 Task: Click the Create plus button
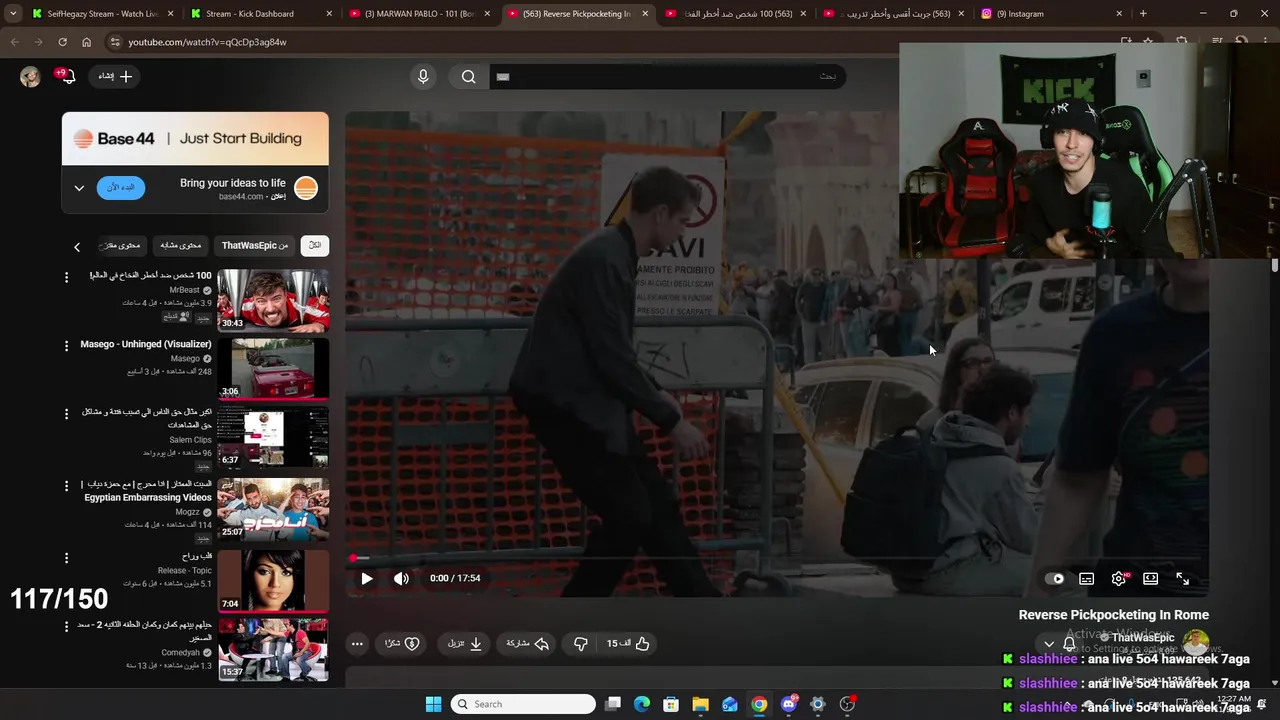click(115, 76)
